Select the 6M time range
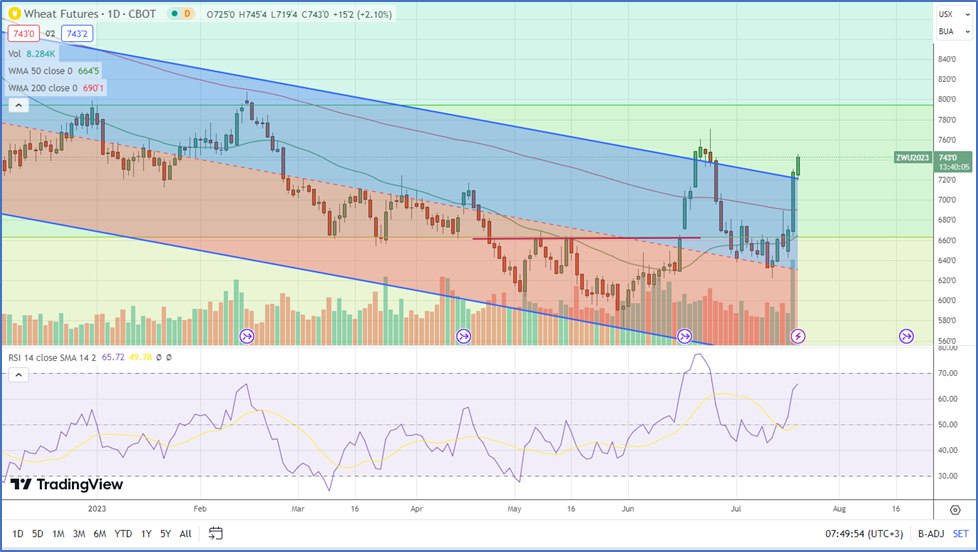Viewport: 978px width, 552px height. pos(99,534)
